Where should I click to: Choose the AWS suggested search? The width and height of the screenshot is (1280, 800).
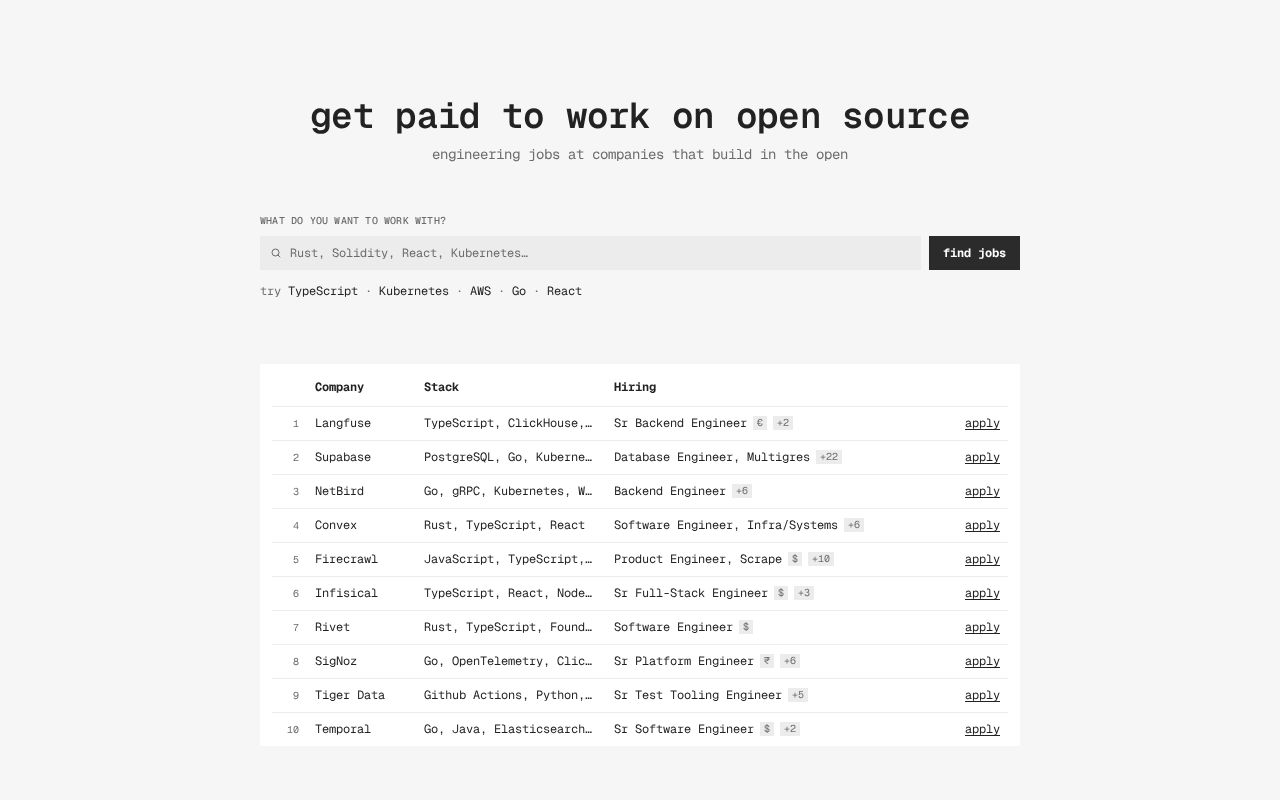point(481,291)
